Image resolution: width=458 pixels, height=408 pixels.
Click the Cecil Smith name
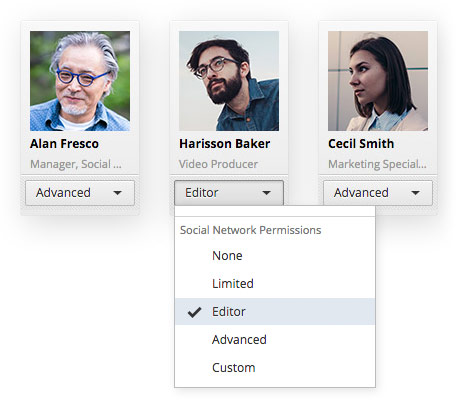(x=361, y=144)
